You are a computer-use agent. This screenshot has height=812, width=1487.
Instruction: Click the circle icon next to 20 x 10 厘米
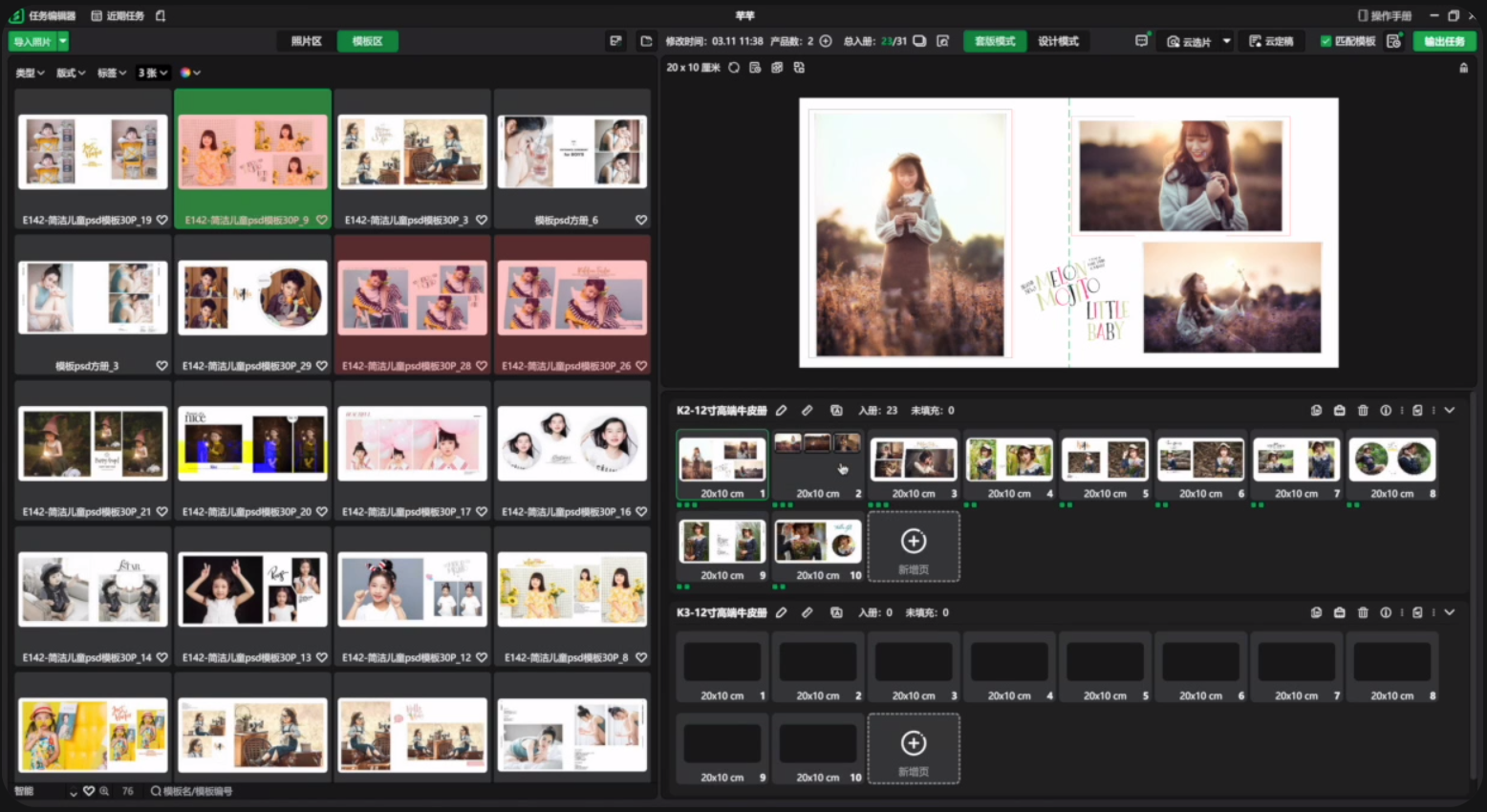coord(734,68)
